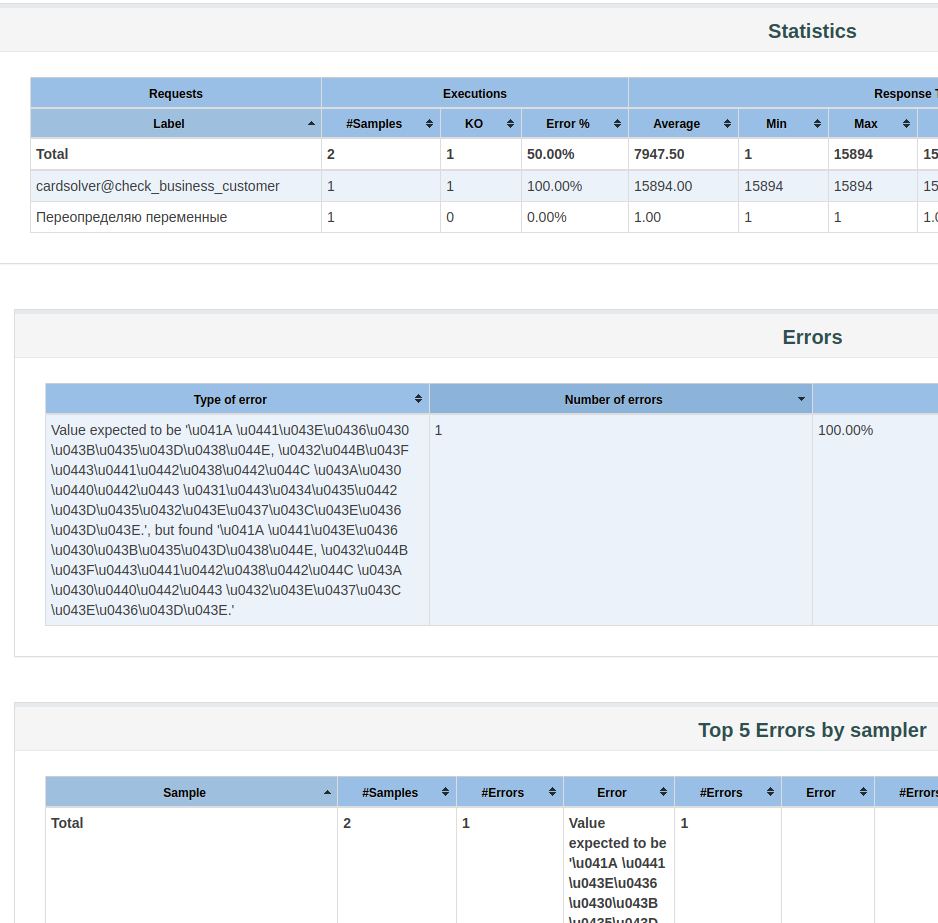Click the Statistics section heading
Screen dimensions: 938x923
(812, 31)
